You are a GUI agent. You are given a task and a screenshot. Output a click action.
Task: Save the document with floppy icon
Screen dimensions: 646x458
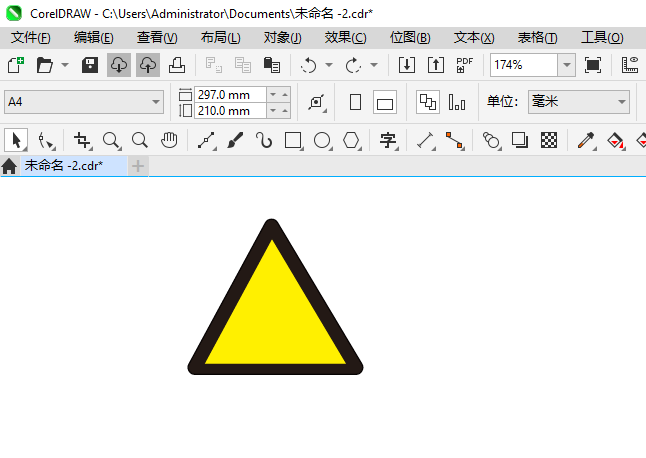coord(90,65)
